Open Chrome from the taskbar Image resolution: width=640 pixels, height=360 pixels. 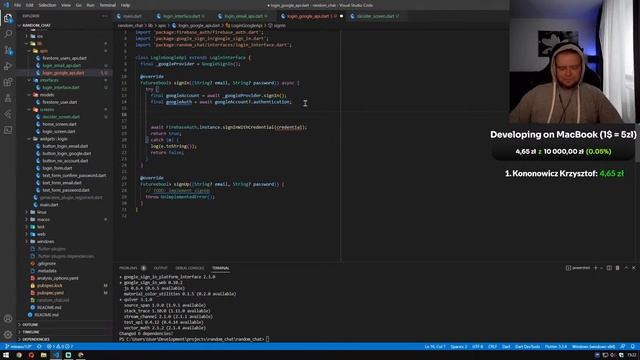pos(19,355)
